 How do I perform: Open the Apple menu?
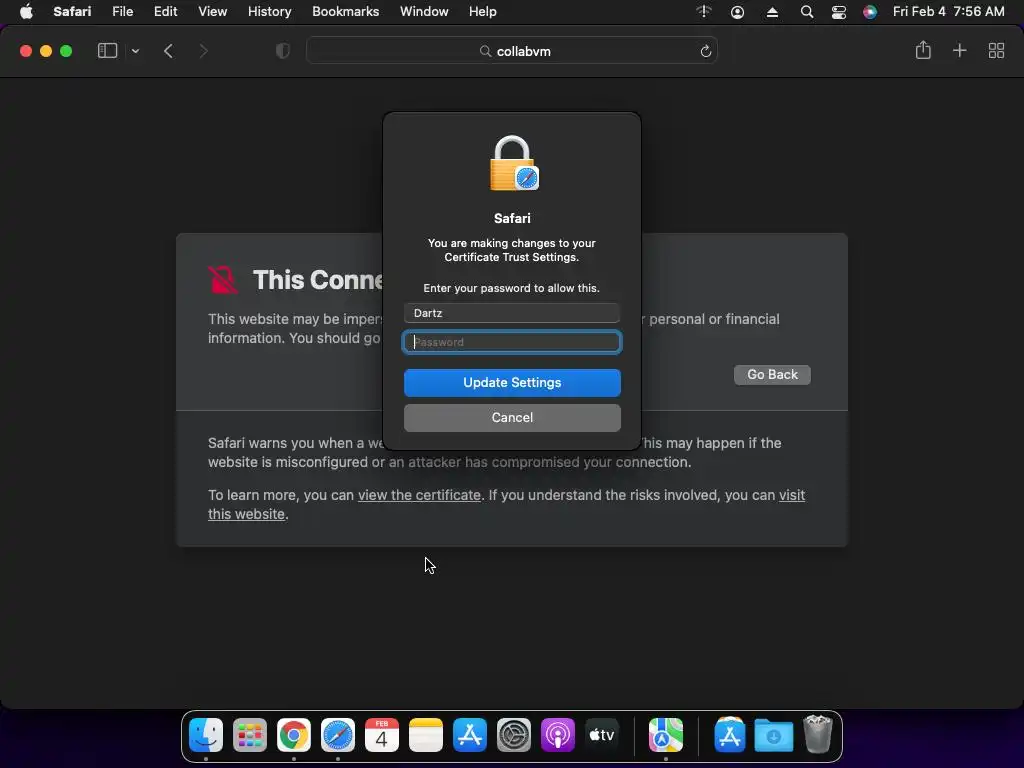click(26, 12)
